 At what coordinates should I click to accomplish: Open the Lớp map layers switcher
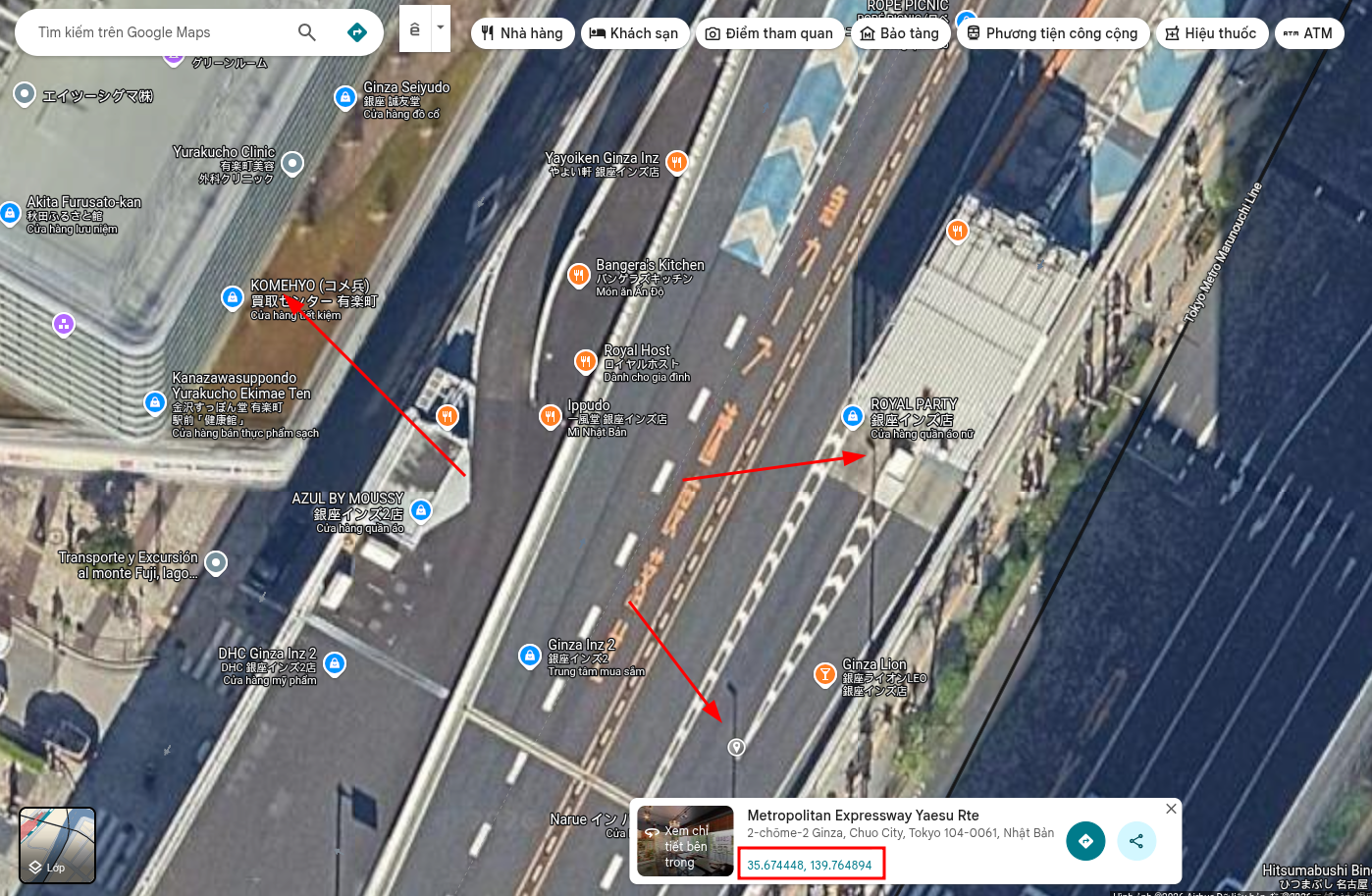pyautogui.click(x=58, y=845)
